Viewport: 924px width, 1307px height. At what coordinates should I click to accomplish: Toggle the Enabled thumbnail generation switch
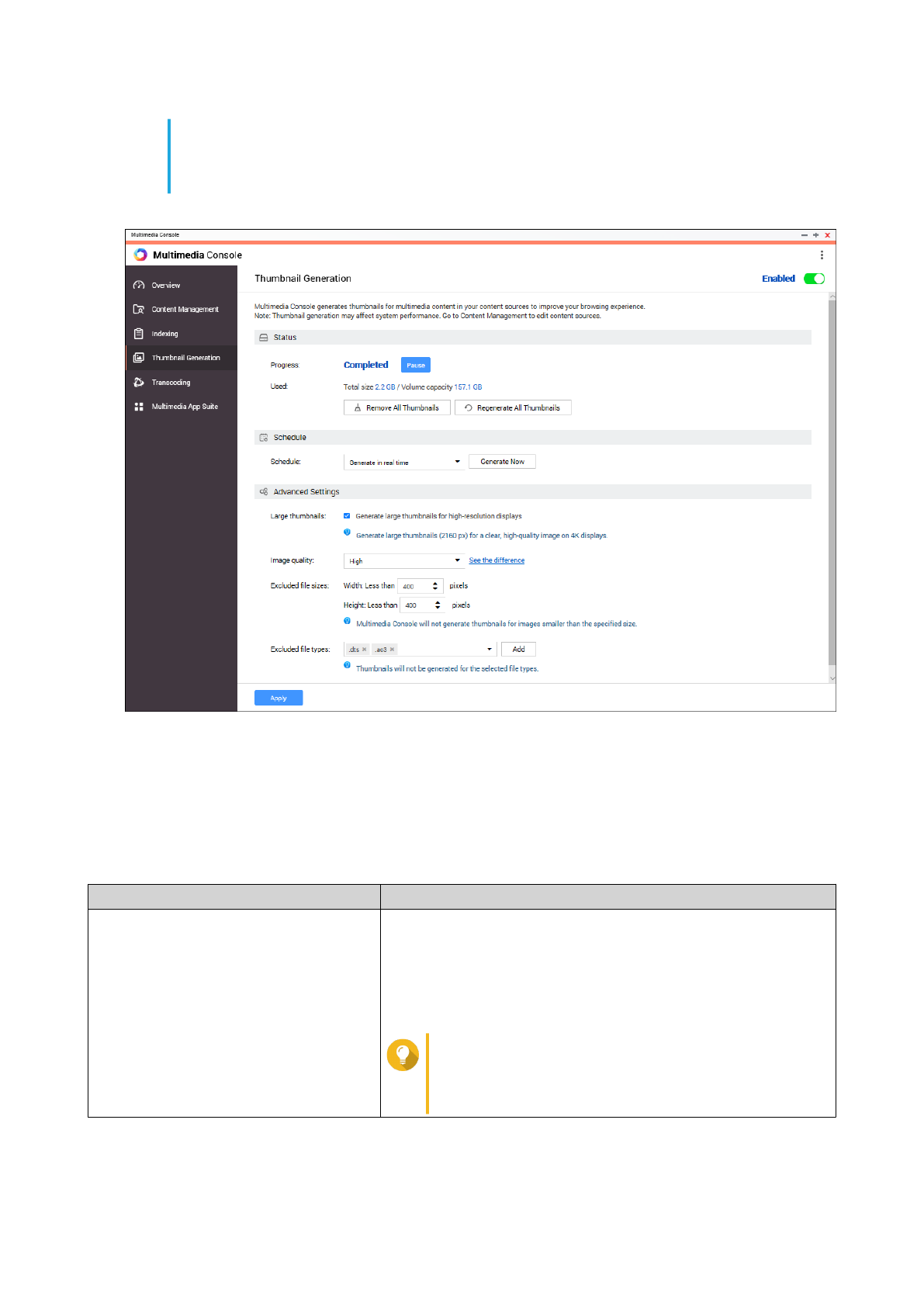pyautogui.click(x=814, y=279)
